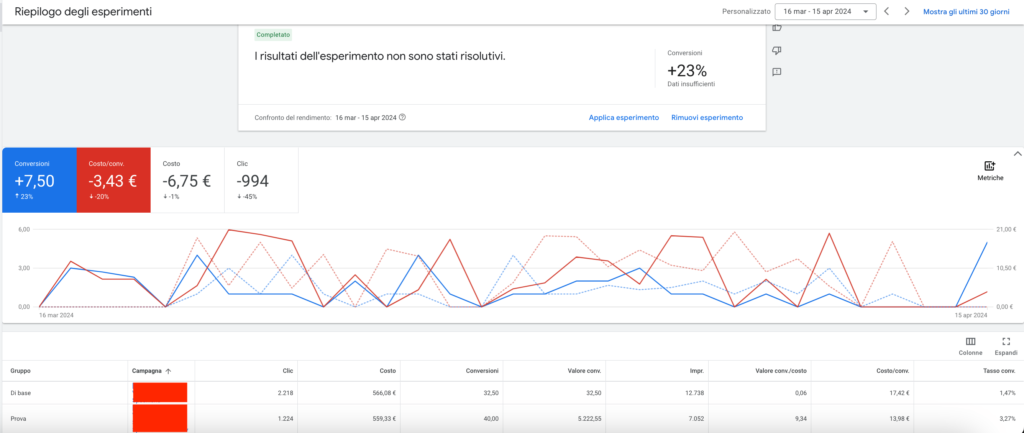Sort by the Valore conv. column header
This screenshot has width=1024, height=433.
point(585,371)
